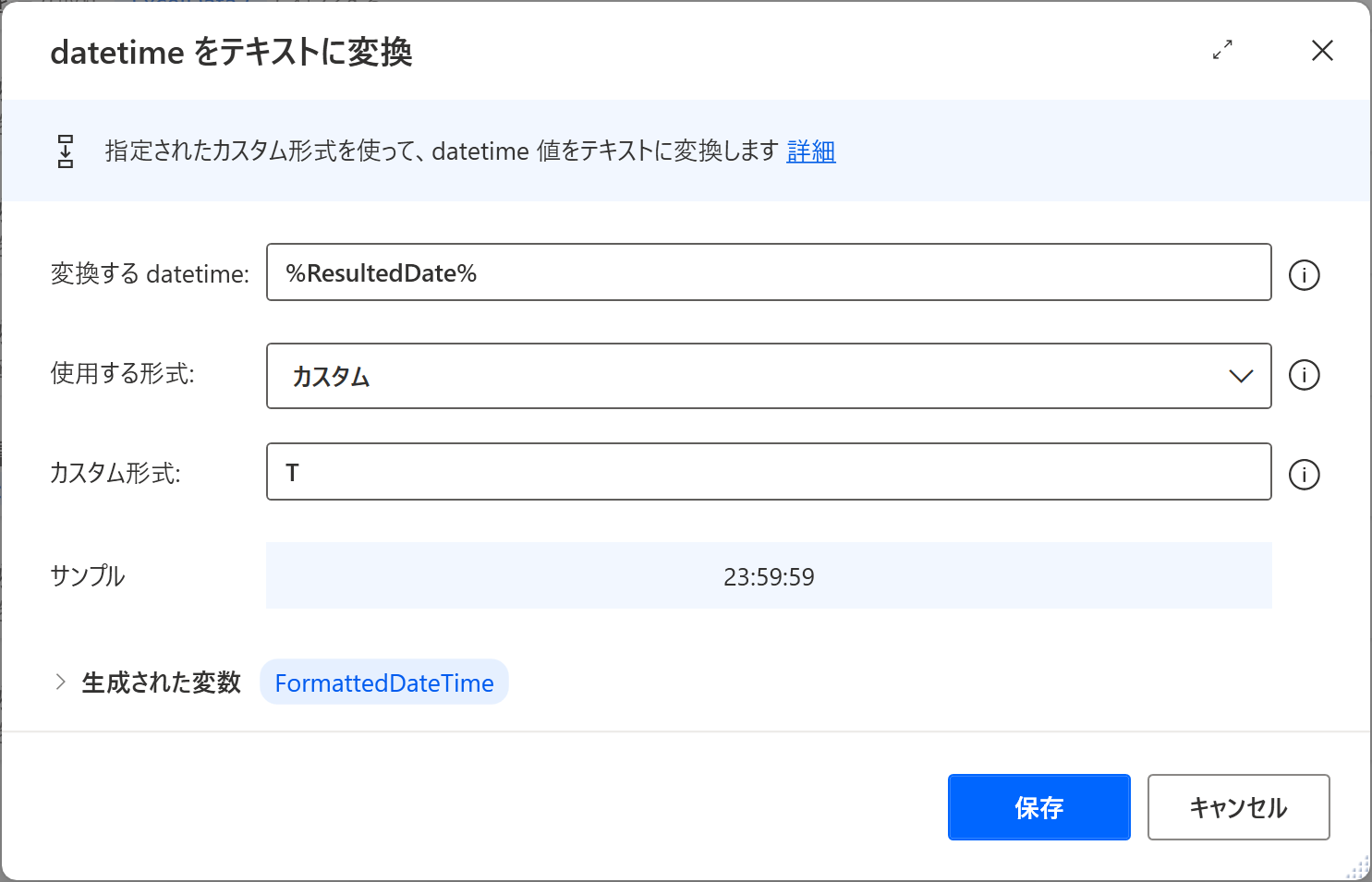This screenshot has height=882, width=1372.
Task: Open the 詳細 details link
Action: click(x=811, y=151)
